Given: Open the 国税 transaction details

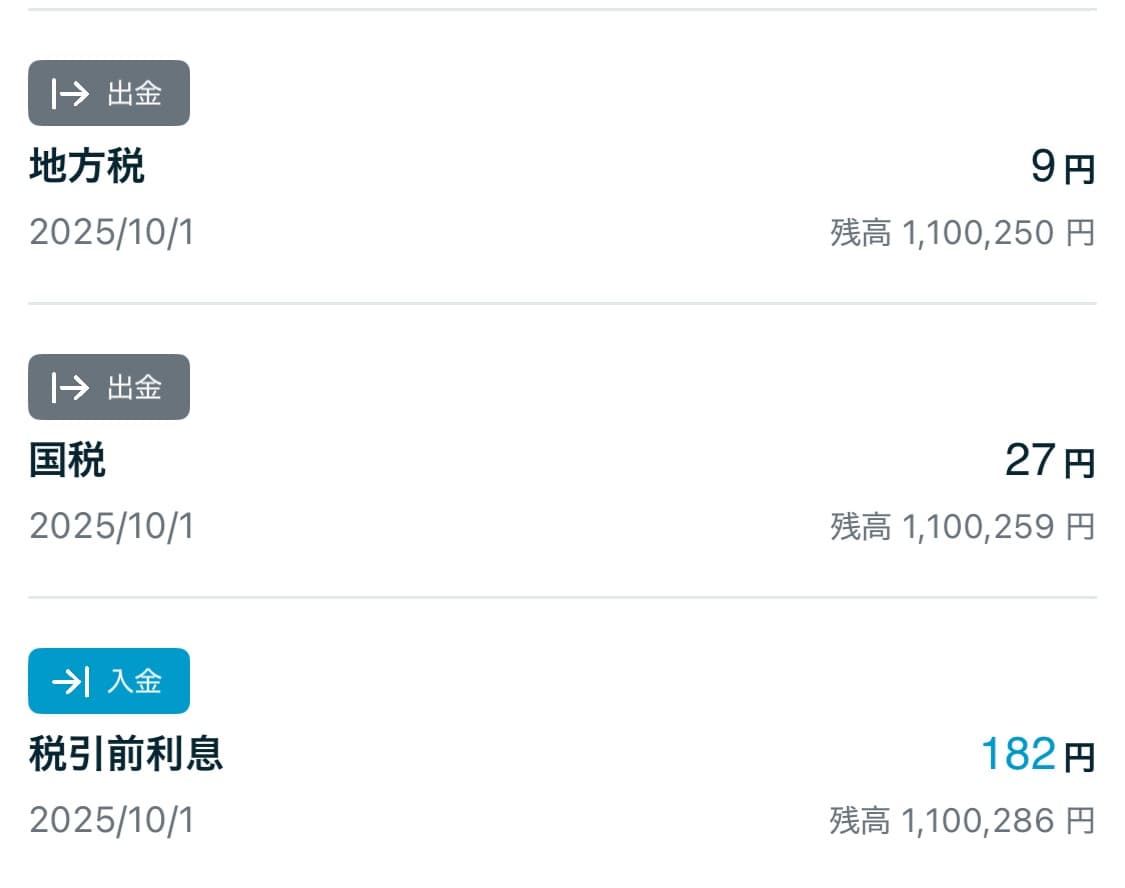Looking at the screenshot, I should coord(67,460).
